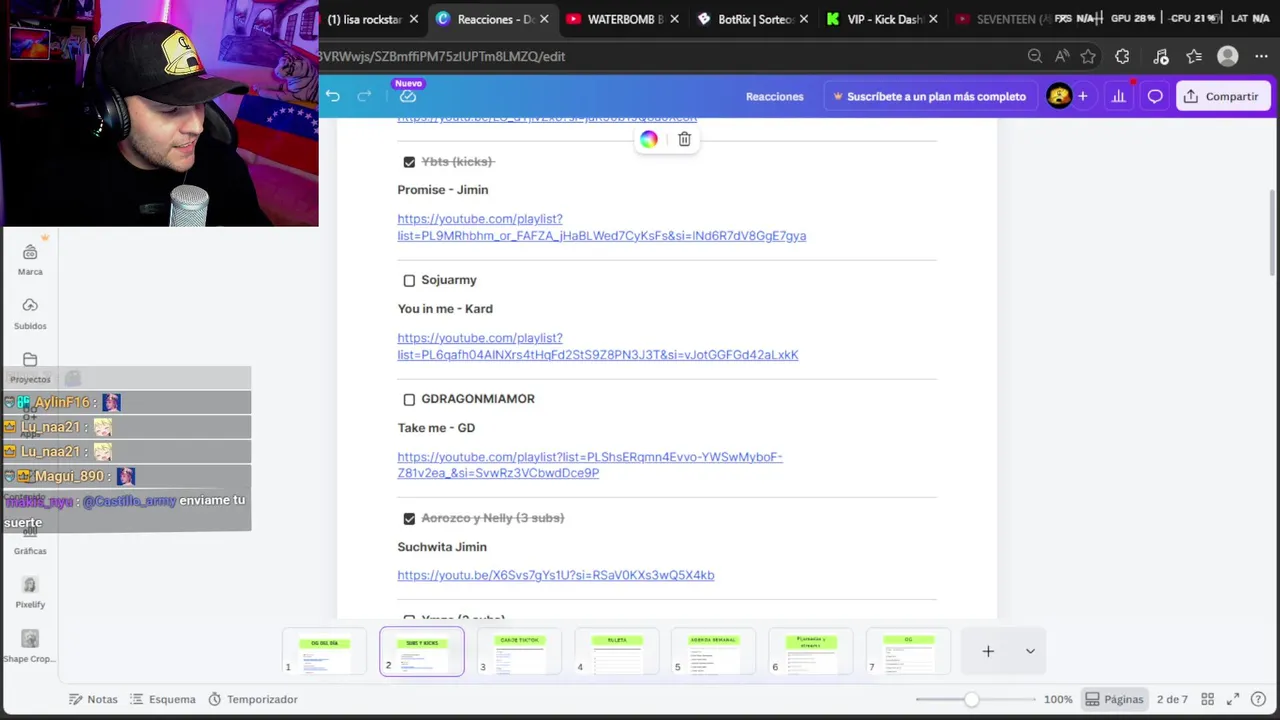The width and height of the screenshot is (1280, 720).
Task: Open the You in me - Kard playlist link
Action: [598, 346]
